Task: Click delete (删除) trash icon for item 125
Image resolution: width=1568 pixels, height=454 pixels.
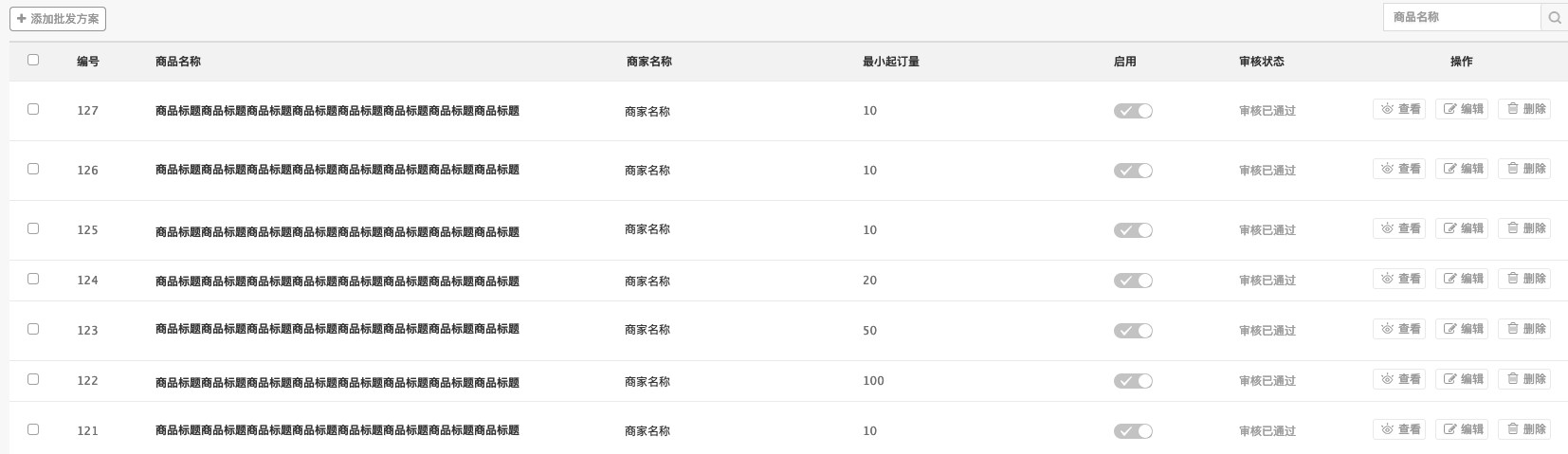Action: (x=1513, y=228)
